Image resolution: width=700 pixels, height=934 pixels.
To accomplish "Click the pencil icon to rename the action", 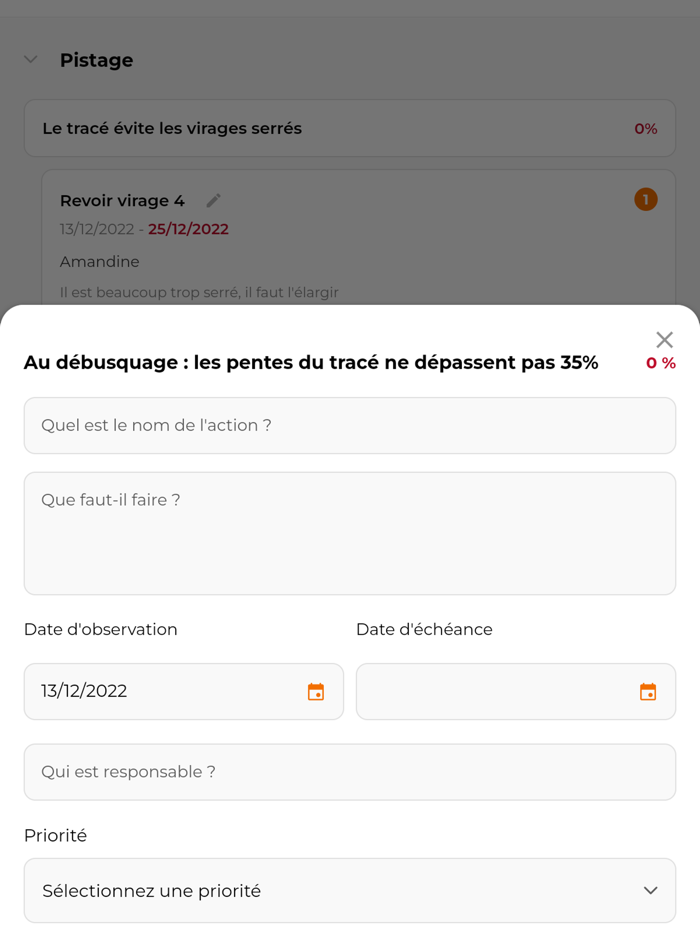I will [213, 200].
